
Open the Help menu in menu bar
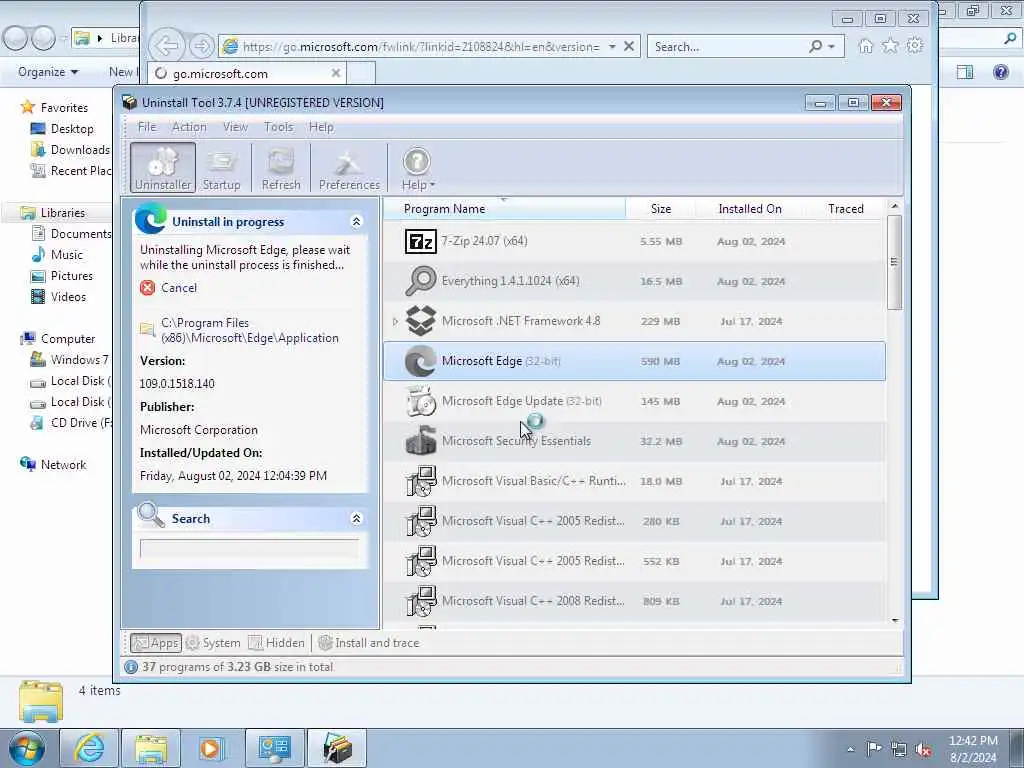(x=321, y=127)
